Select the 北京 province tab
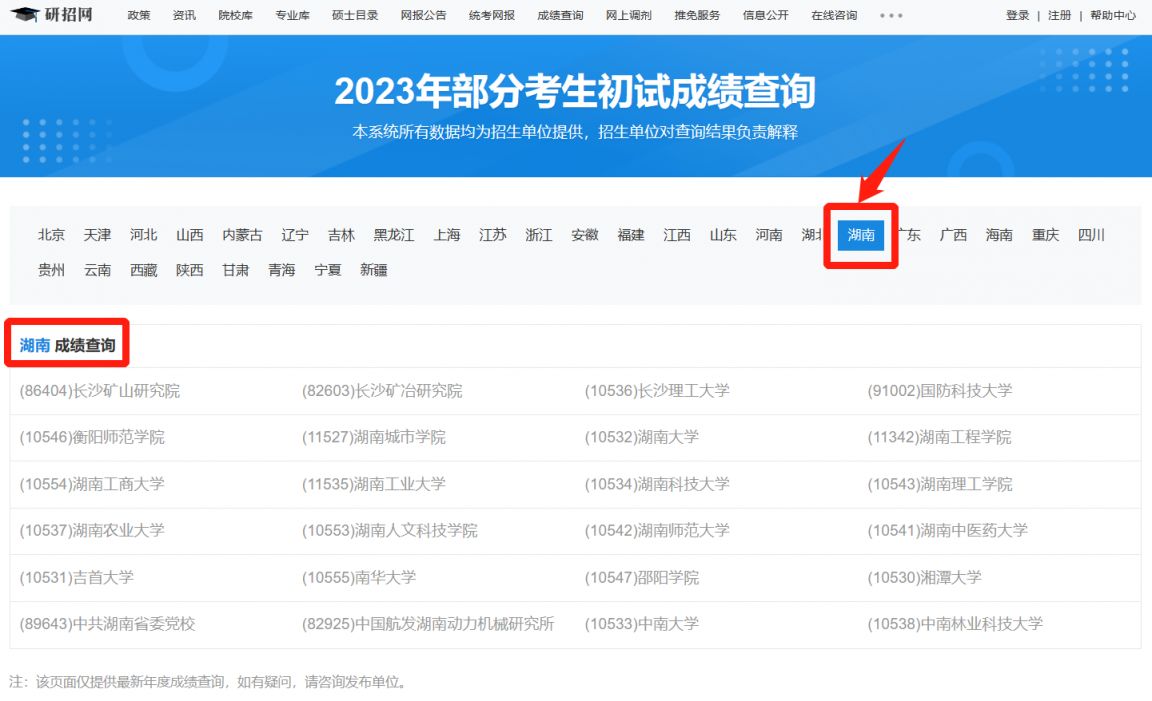 [51, 235]
